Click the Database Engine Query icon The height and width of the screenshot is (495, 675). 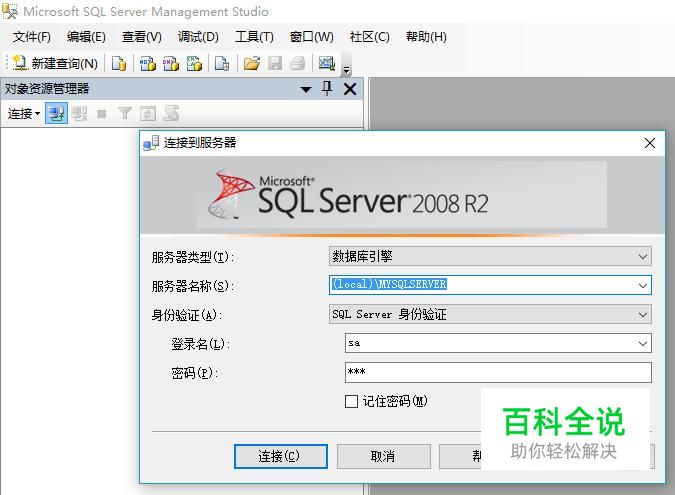[x=119, y=63]
